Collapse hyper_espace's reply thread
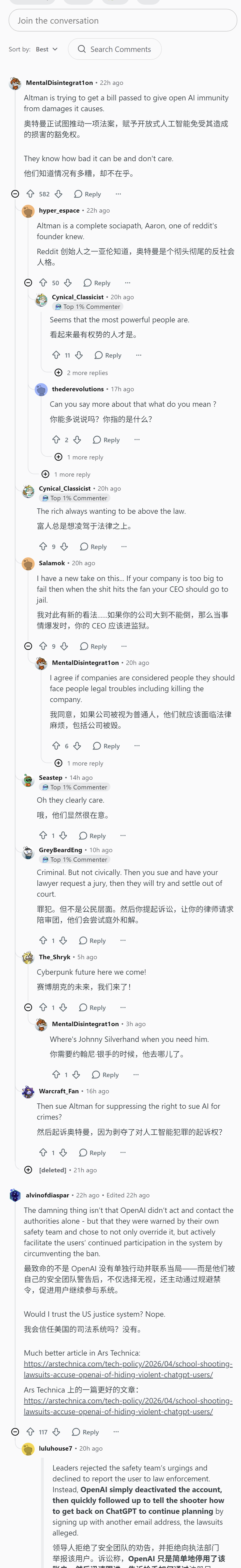The height and width of the screenshot is (1568, 241). pyautogui.click(x=28, y=283)
